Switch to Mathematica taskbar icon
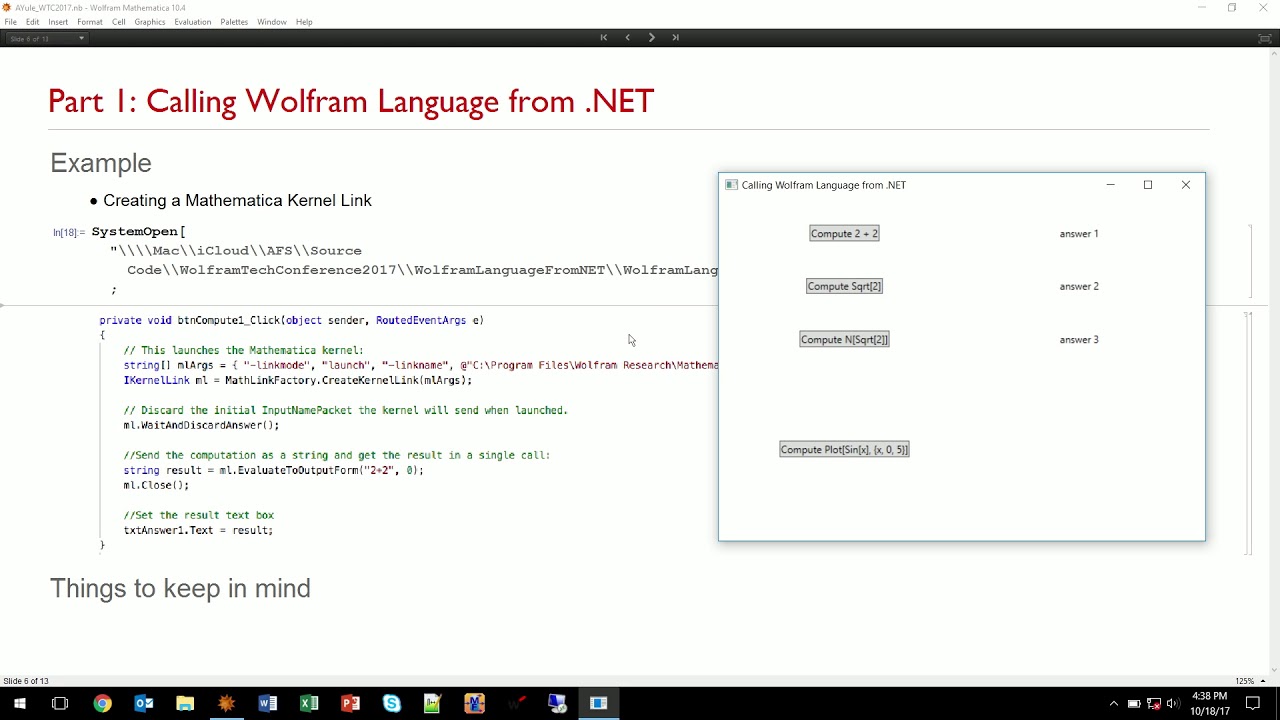Viewport: 1280px width, 720px height. [x=226, y=703]
